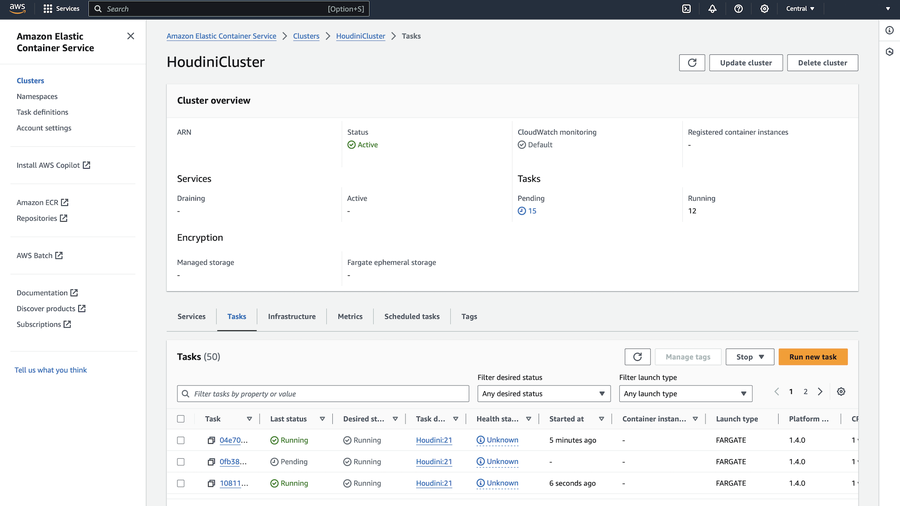Click the Run new task button
This screenshot has width=900, height=506.
(x=813, y=357)
